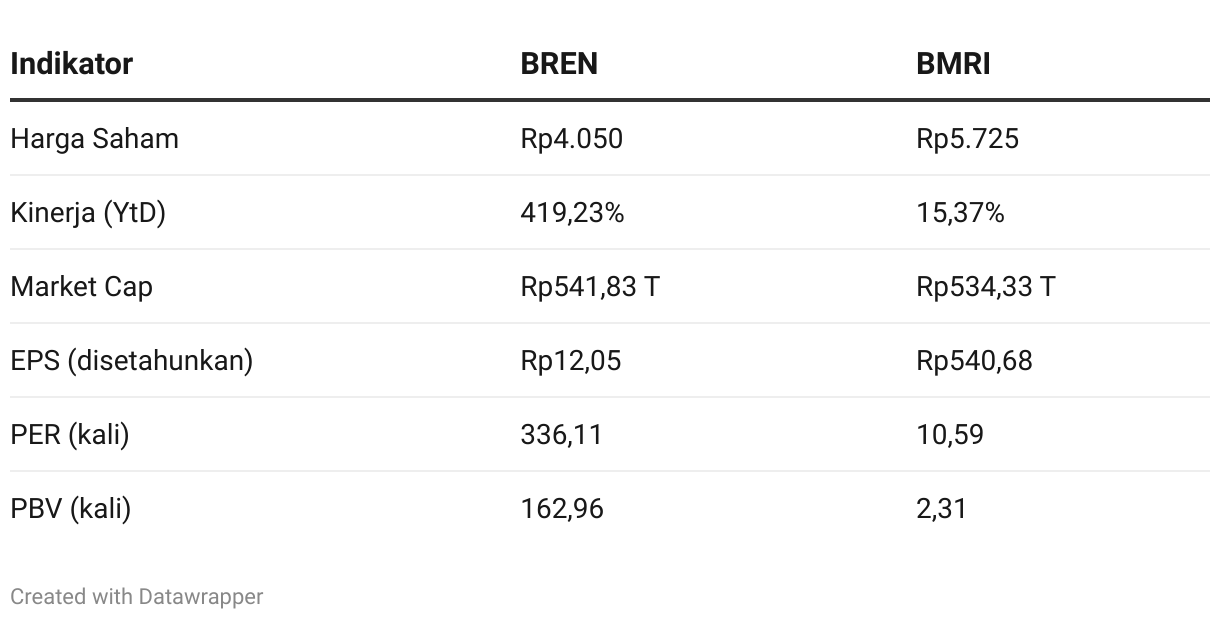Click BMRI PBV value 2,31
This screenshot has height=620, width=1220.
click(x=941, y=508)
